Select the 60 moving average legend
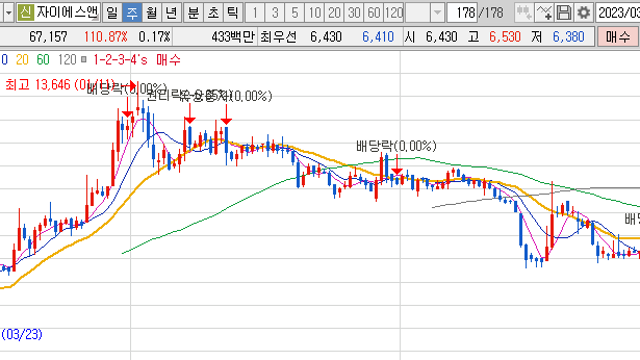640x360 pixels. (x=43, y=60)
